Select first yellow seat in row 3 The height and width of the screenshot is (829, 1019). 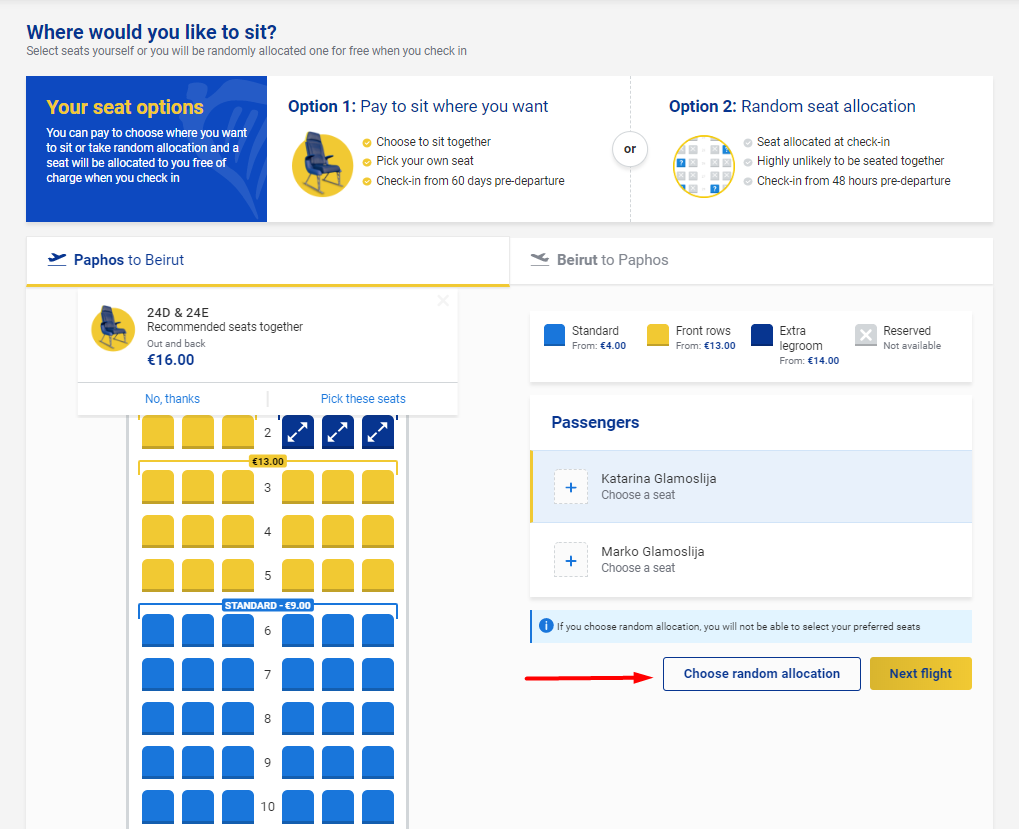[x=158, y=487]
